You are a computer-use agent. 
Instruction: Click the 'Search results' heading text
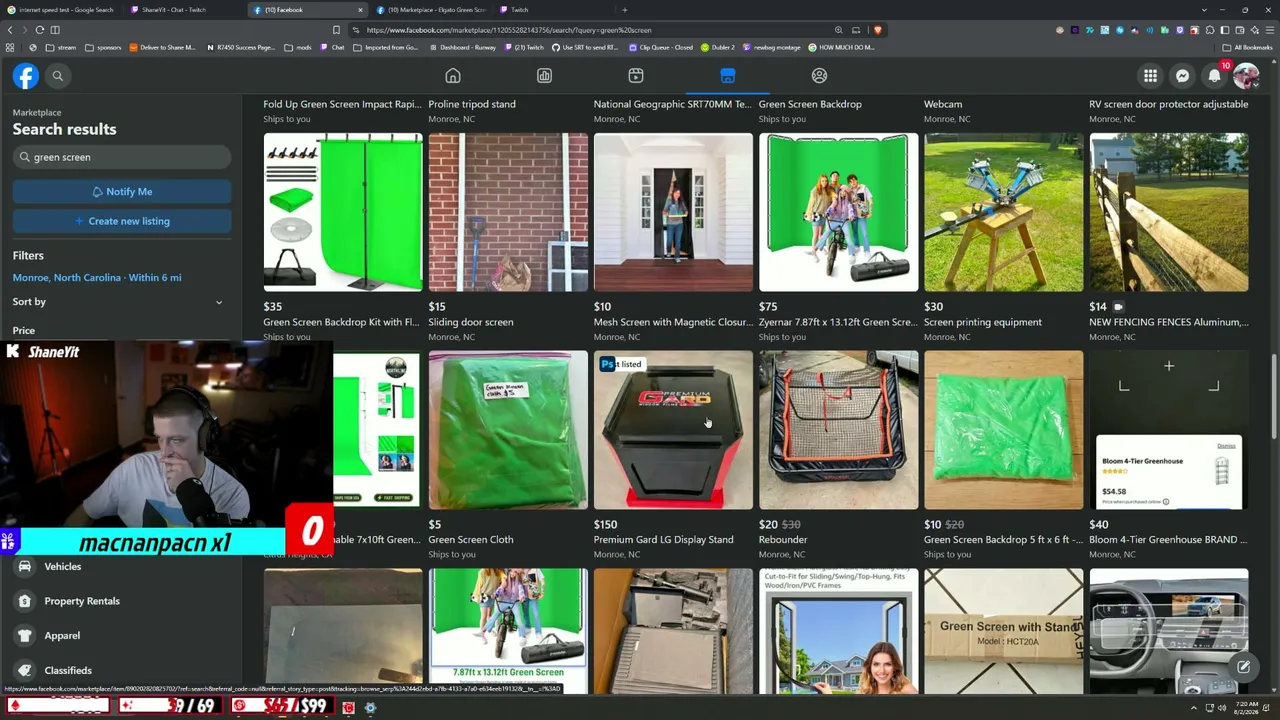pos(64,130)
